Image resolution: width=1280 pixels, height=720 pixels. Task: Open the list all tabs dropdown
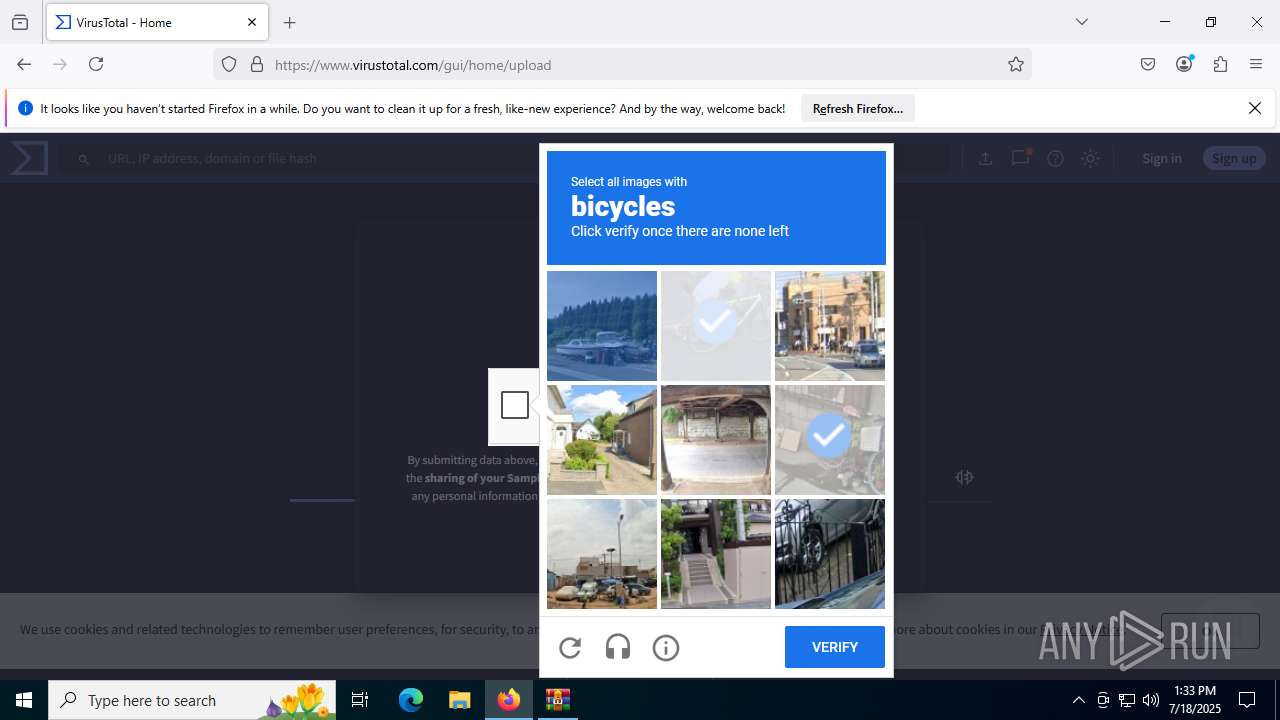click(x=1081, y=22)
